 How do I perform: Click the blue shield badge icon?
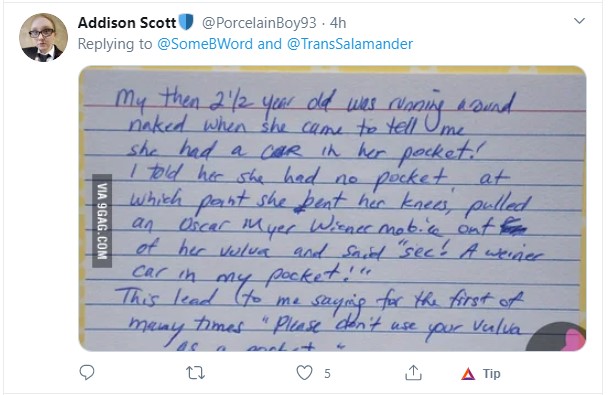[186, 22]
